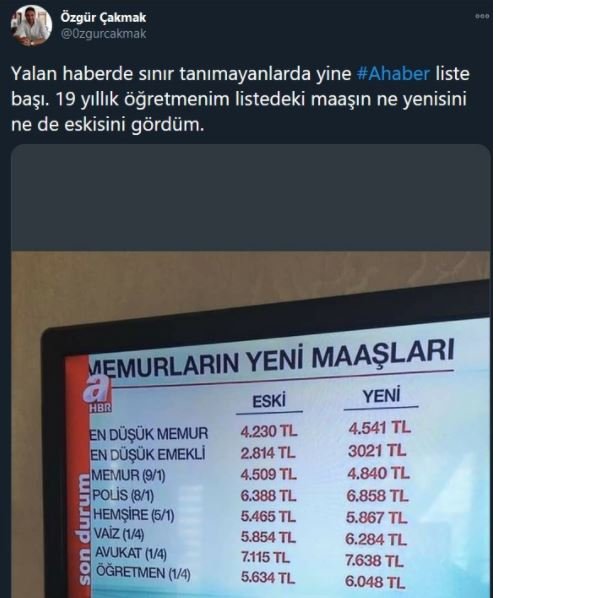Click the A HBR channel logo in the photo
The width and height of the screenshot is (600, 598).
click(x=98, y=394)
